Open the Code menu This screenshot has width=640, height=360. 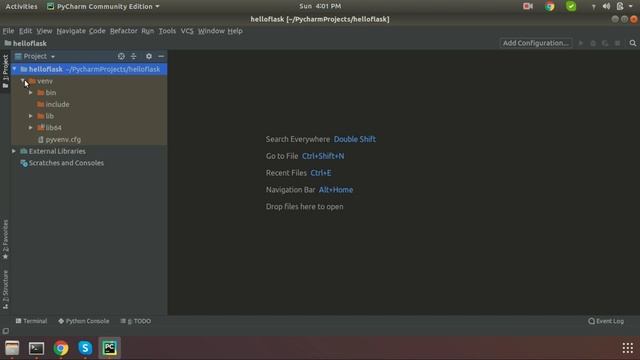click(97, 31)
